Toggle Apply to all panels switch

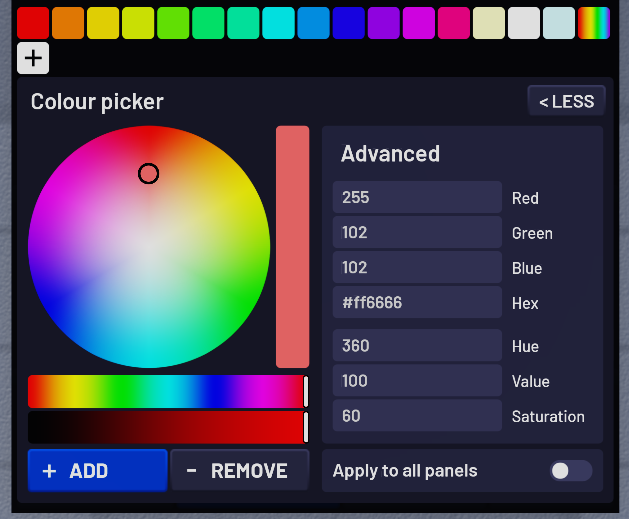click(x=570, y=471)
